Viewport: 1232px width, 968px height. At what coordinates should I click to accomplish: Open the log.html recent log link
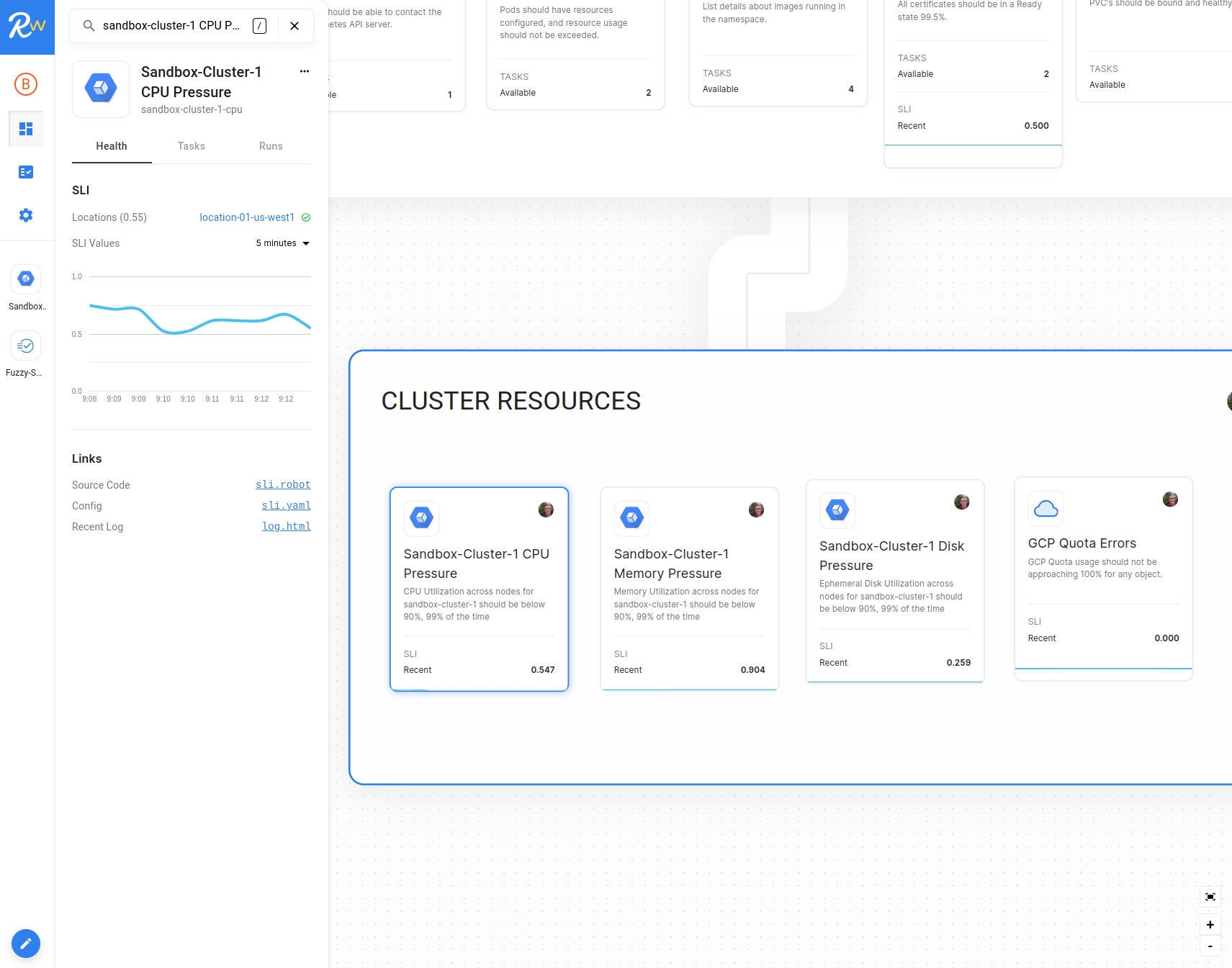click(x=287, y=526)
